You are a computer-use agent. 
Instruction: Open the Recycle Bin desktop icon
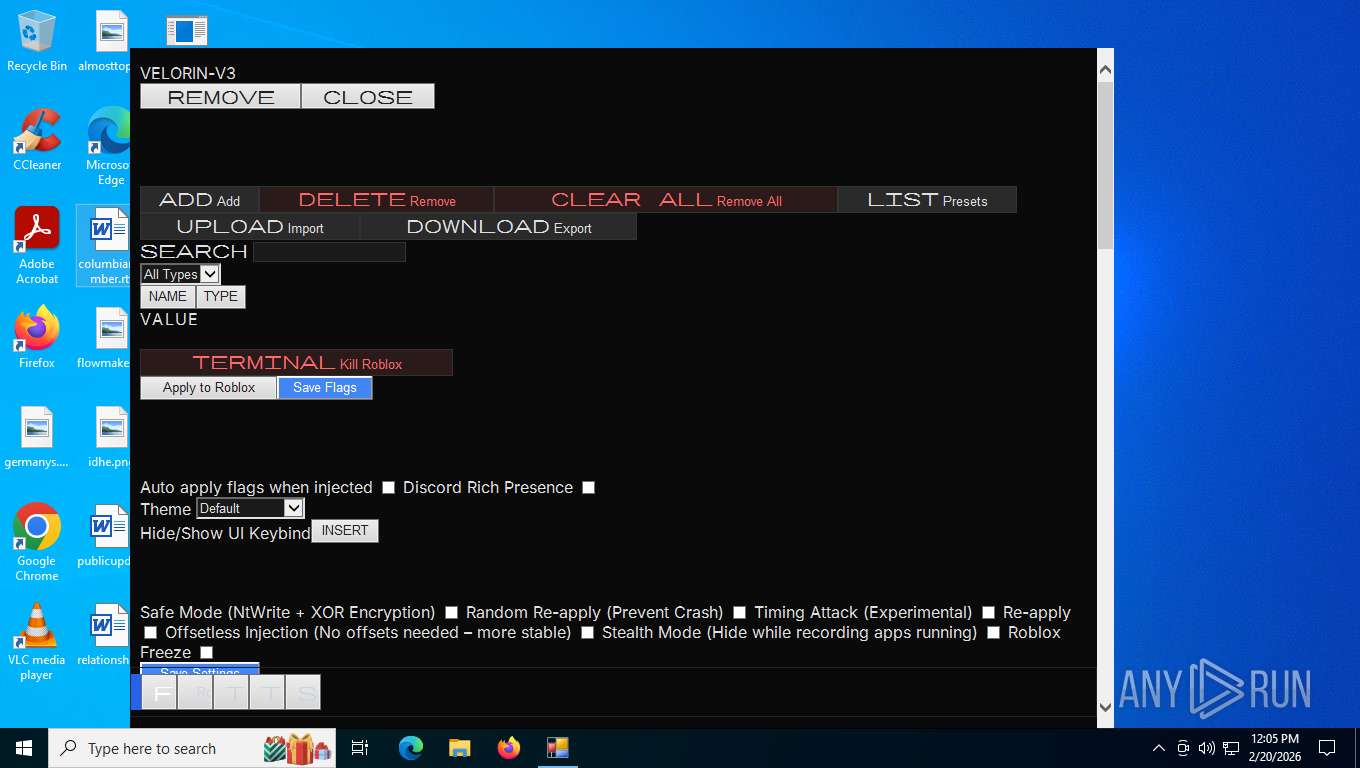tap(37, 41)
